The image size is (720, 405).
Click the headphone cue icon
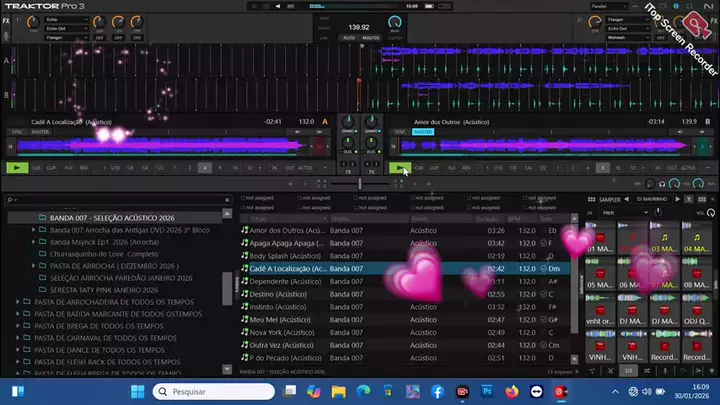[662, 184]
